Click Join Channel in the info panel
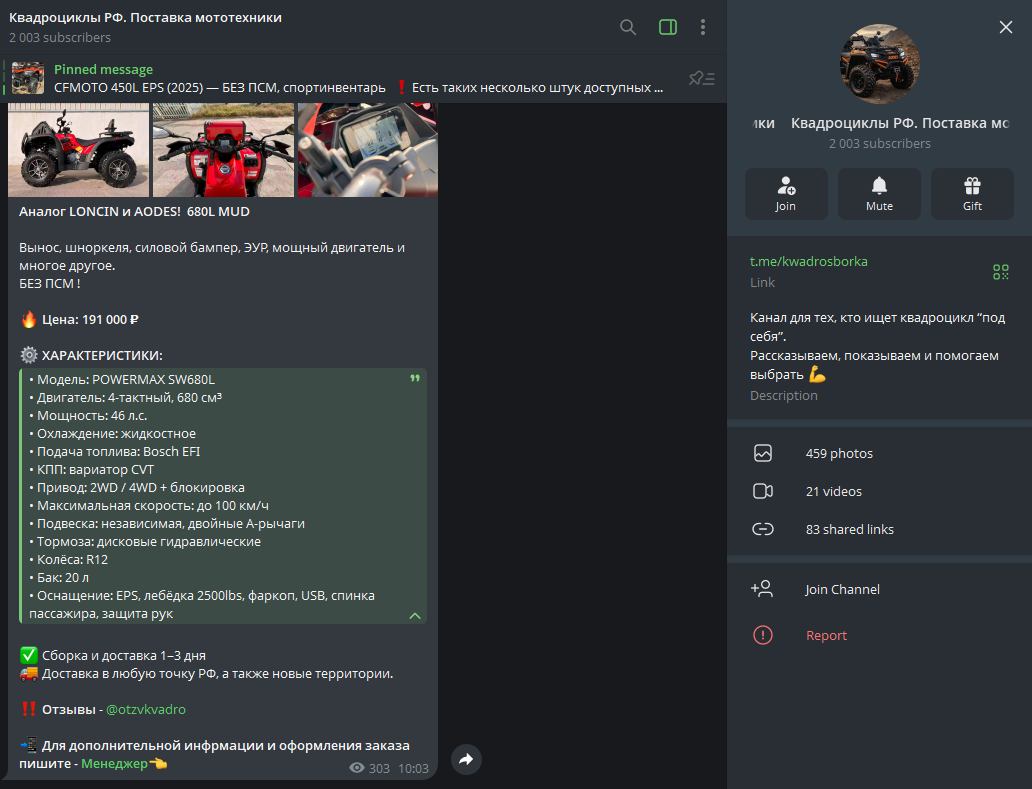Image resolution: width=1032 pixels, height=789 pixels. coord(879,589)
